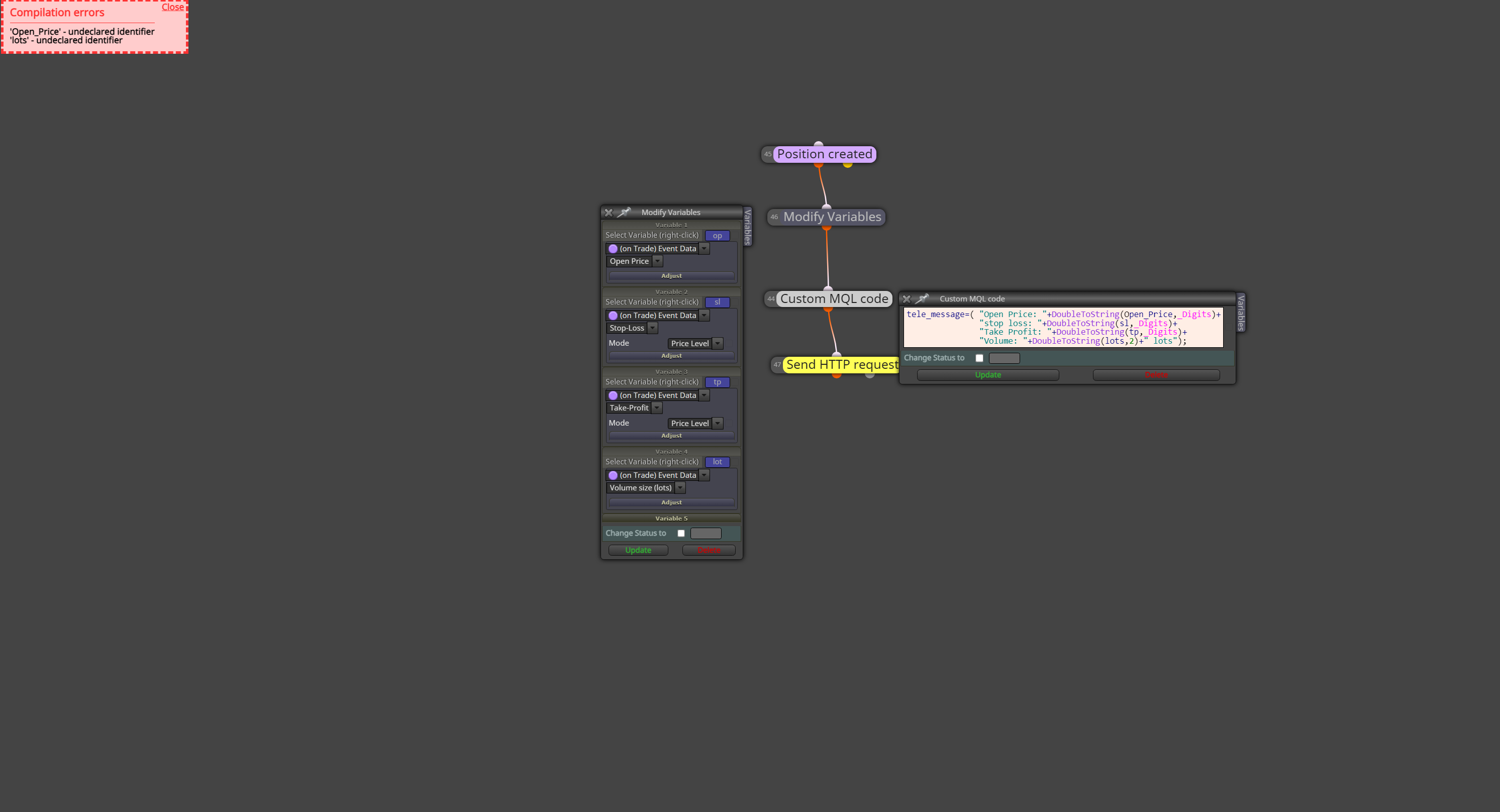Viewport: 1500px width, 812px height.
Task: Open the Take-Profit dropdown
Action: click(x=634, y=408)
